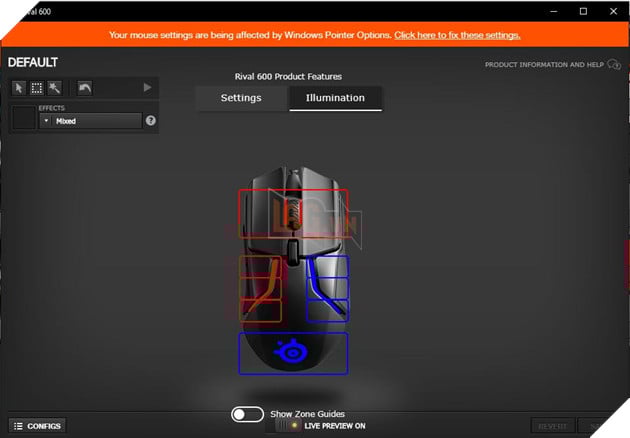Screen dimensions: 630x438
Task: Click the effect color preview swatch
Action: [22, 120]
